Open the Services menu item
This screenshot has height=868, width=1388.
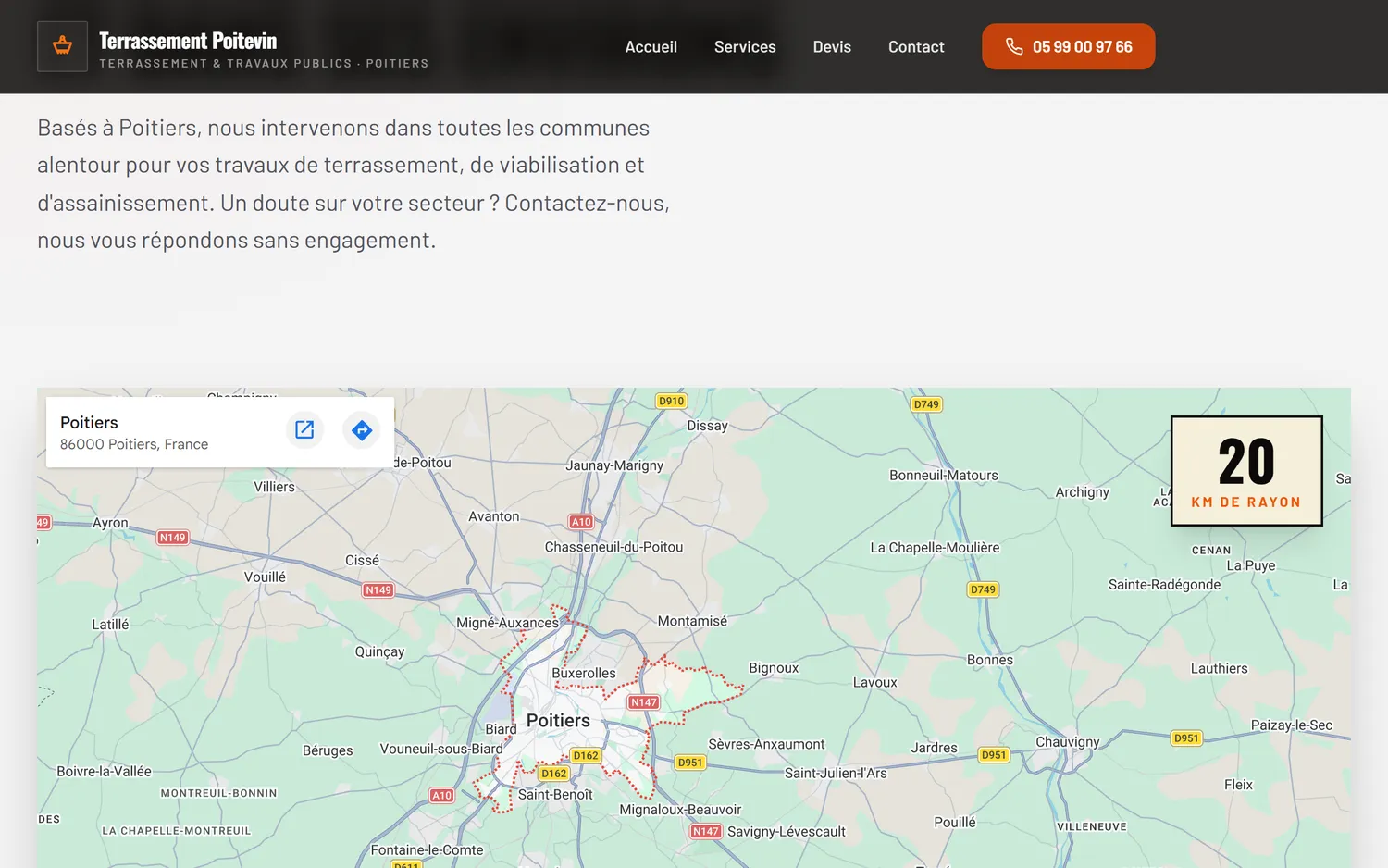click(745, 46)
